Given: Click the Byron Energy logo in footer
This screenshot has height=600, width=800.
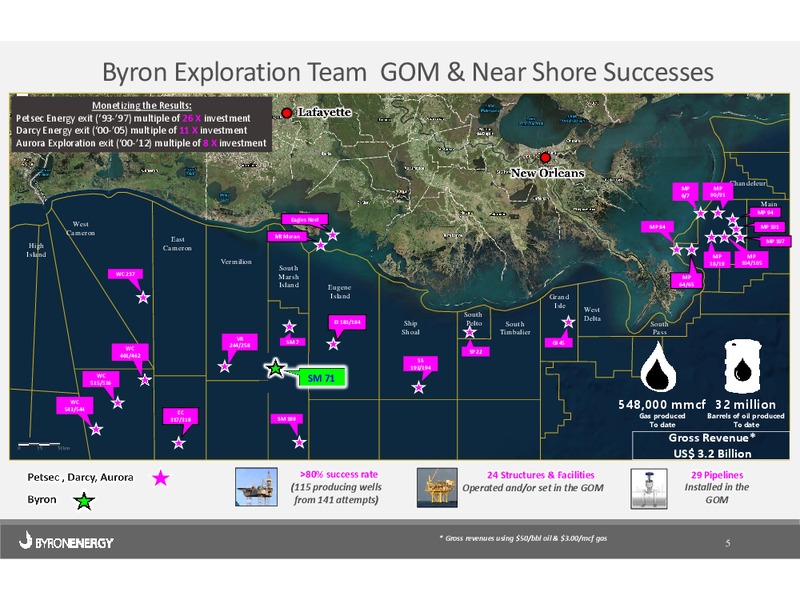Looking at the screenshot, I should [66, 540].
